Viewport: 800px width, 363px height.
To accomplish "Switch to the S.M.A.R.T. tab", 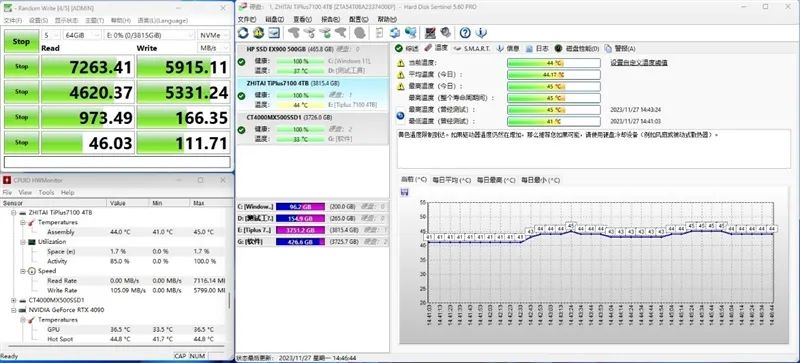I will 472,48.
